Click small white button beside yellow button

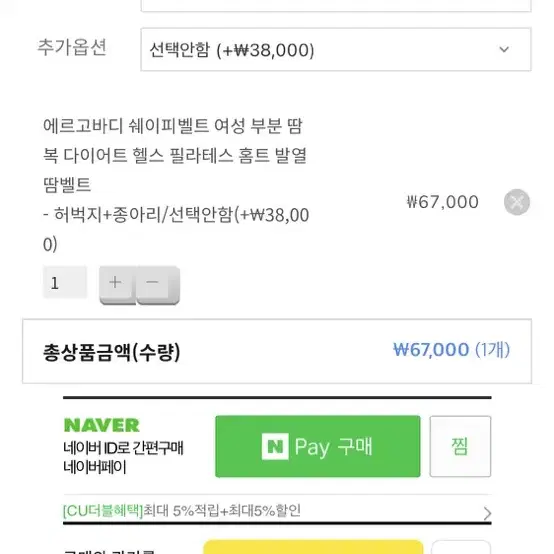[x=461, y=547]
